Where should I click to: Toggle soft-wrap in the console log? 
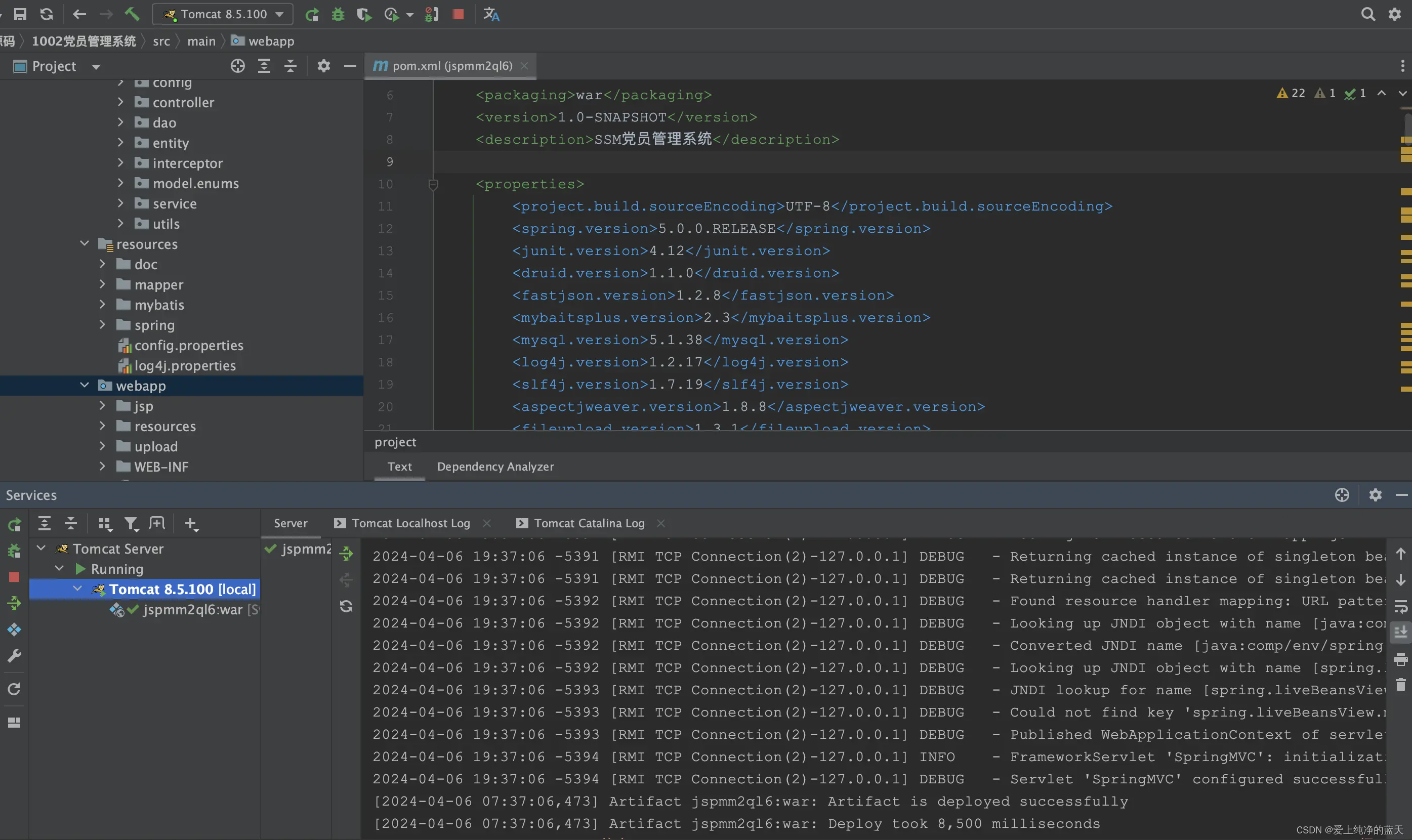click(1401, 607)
